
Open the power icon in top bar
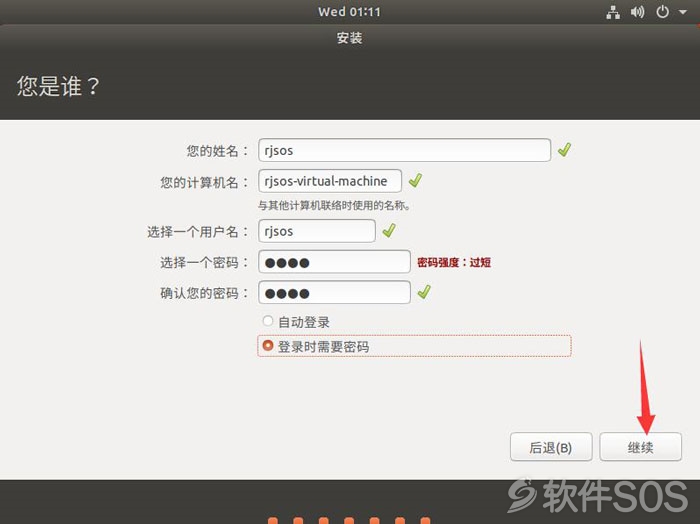[662, 12]
